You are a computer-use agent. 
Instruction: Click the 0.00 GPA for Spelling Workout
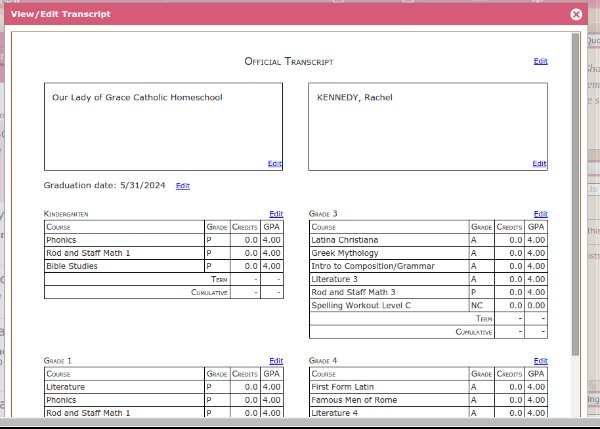[536, 305]
